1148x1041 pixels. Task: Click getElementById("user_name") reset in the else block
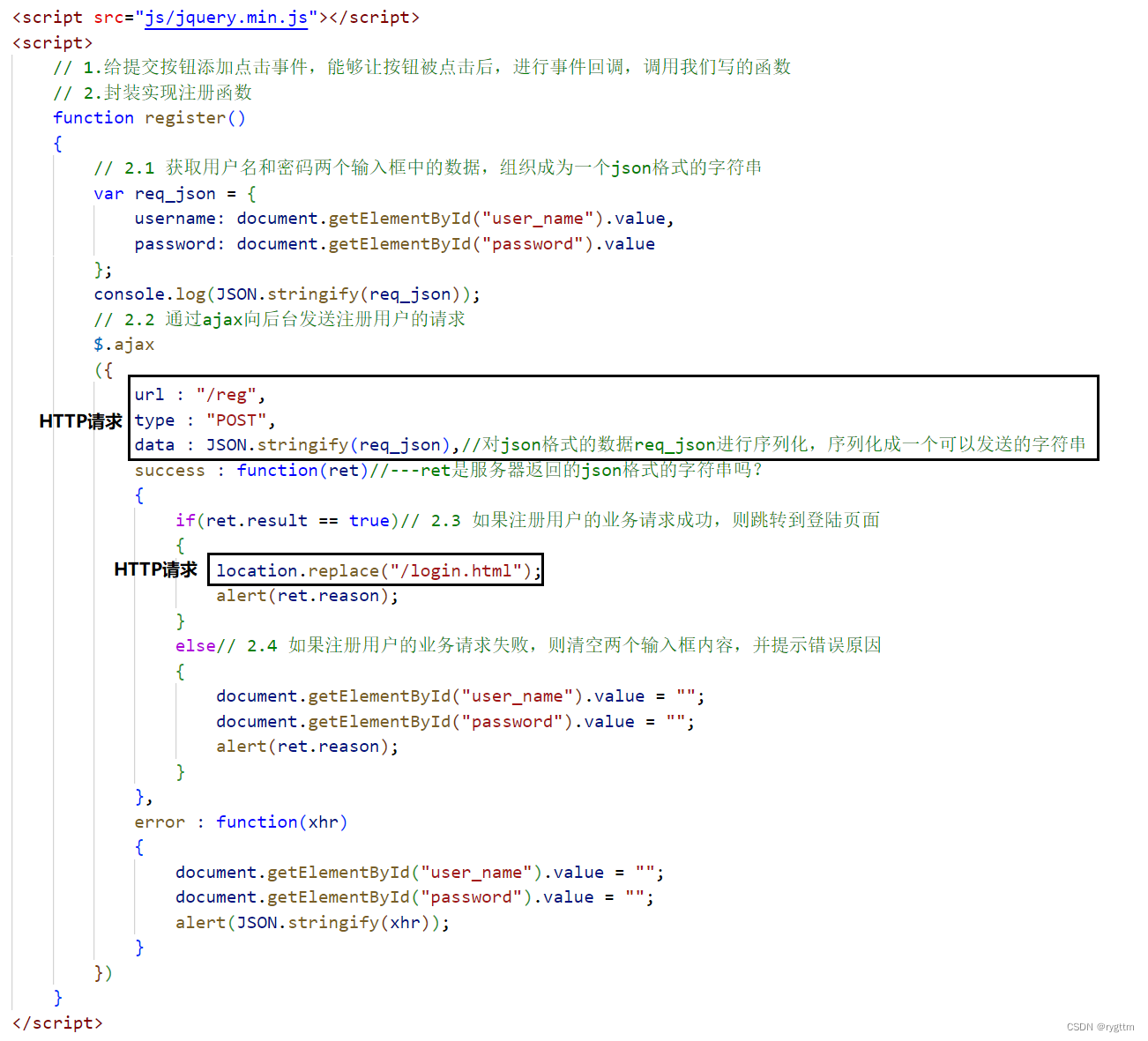click(460, 696)
